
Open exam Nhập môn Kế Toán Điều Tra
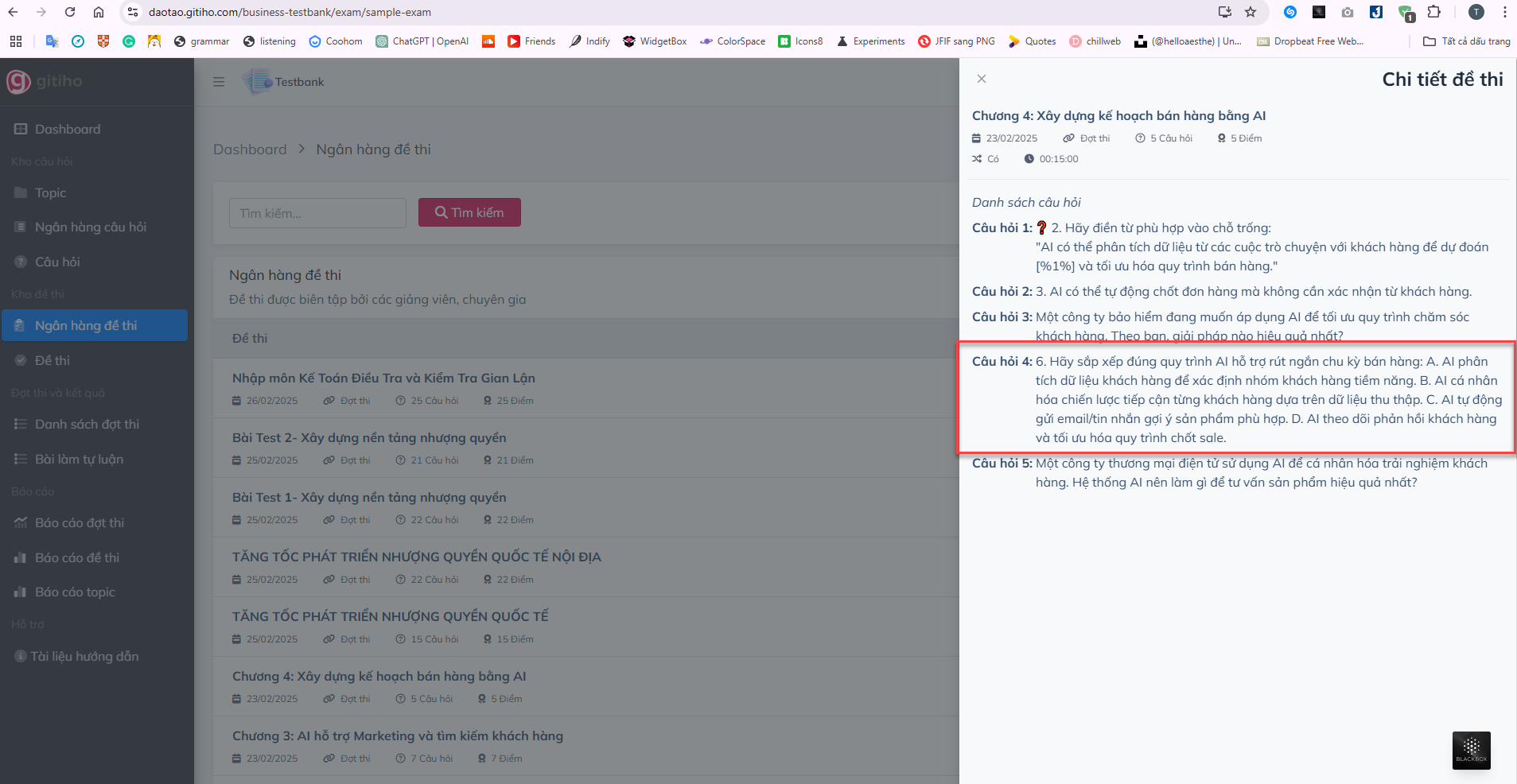(x=383, y=378)
